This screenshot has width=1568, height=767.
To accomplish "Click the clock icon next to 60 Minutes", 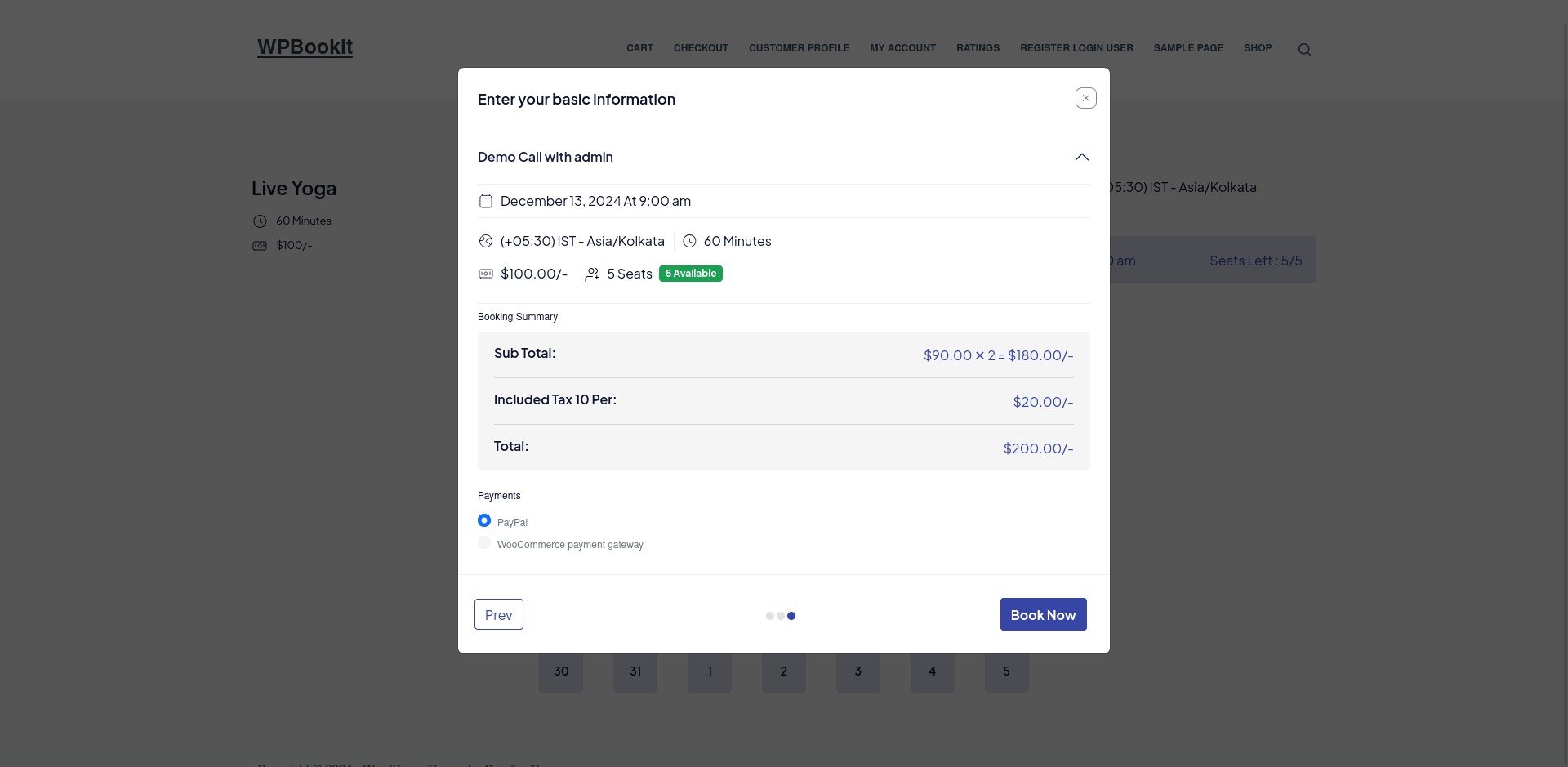I will (689, 241).
